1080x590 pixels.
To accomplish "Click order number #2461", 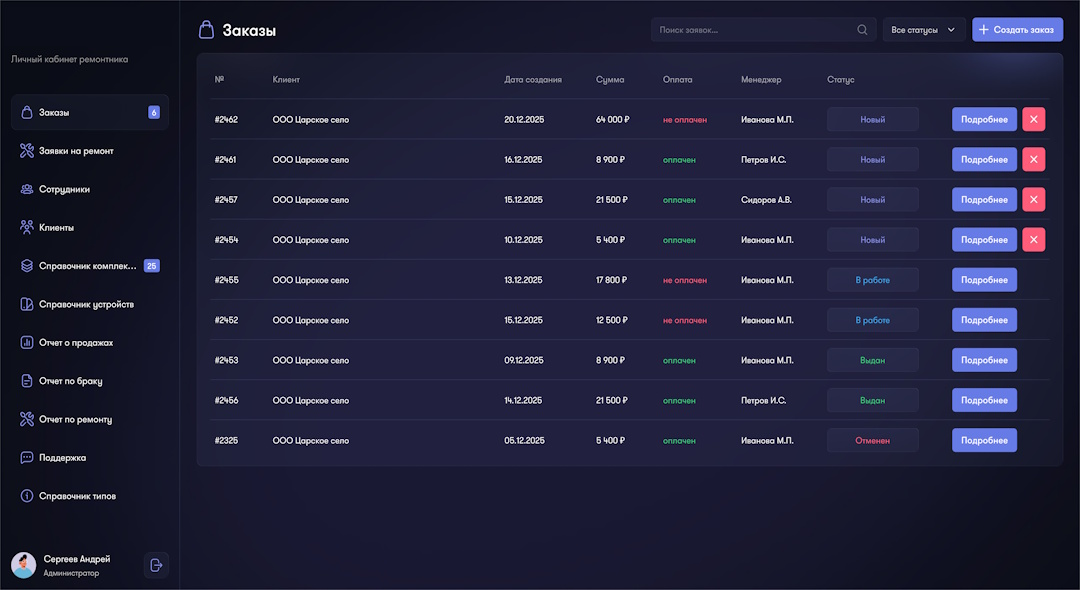I will click(x=225, y=160).
